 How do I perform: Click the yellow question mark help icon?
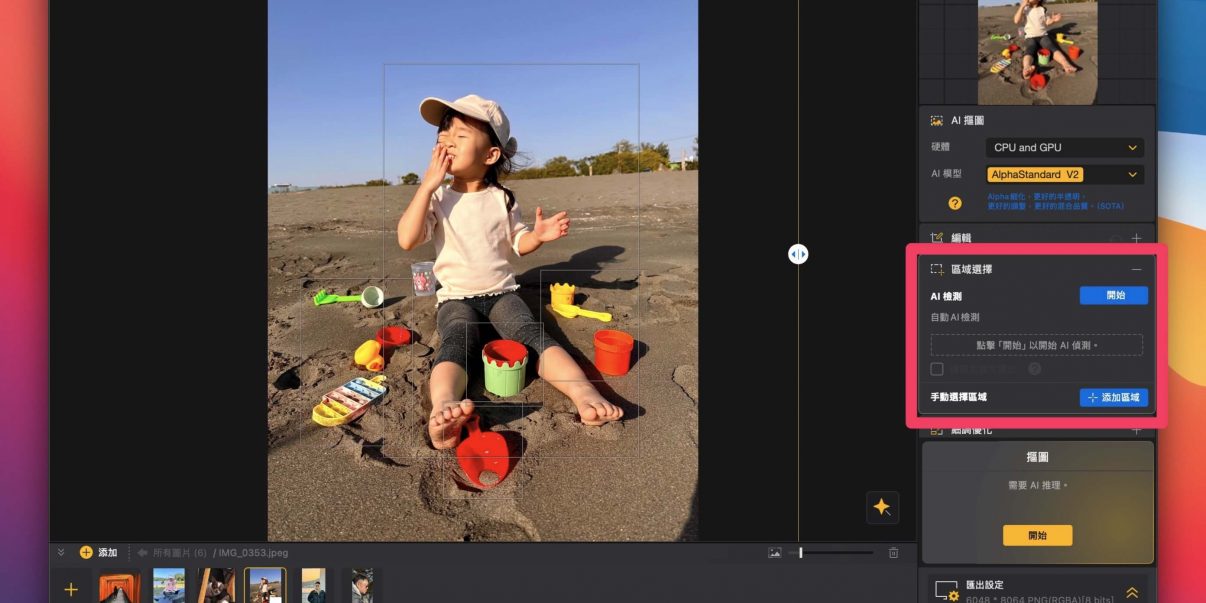(x=954, y=203)
